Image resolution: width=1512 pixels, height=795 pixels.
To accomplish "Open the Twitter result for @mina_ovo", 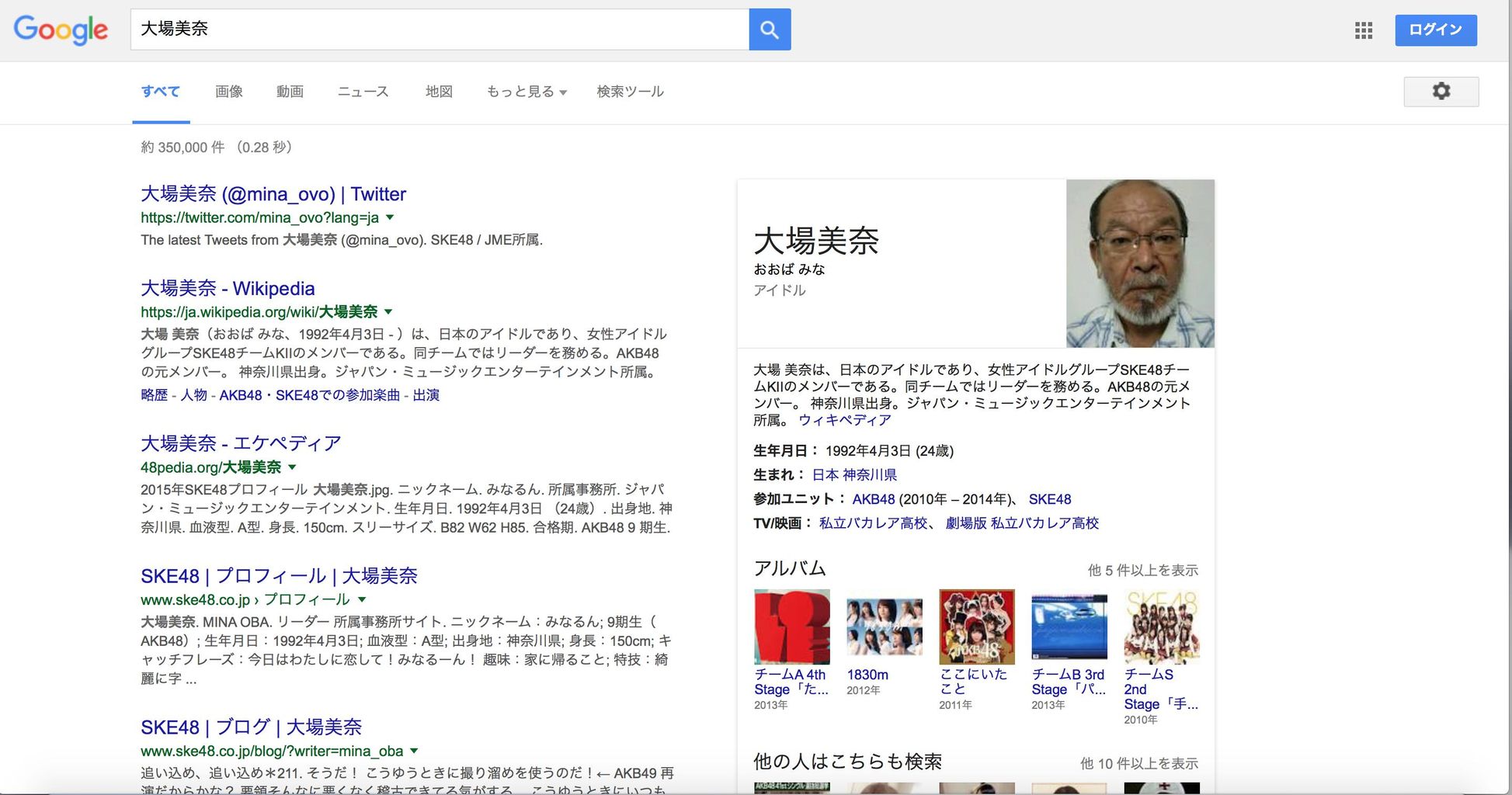I will (273, 194).
